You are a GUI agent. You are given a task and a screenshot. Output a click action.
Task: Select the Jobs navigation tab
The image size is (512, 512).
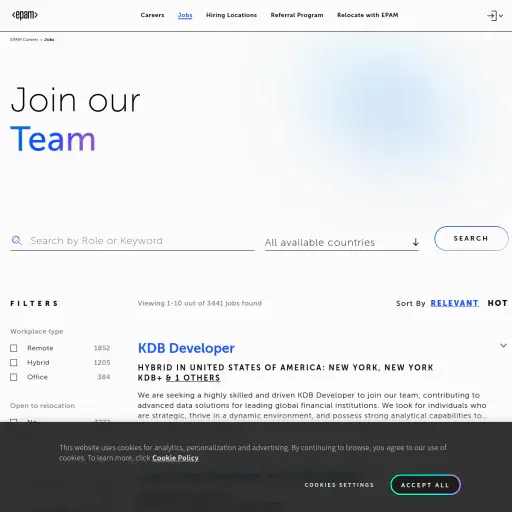point(185,15)
